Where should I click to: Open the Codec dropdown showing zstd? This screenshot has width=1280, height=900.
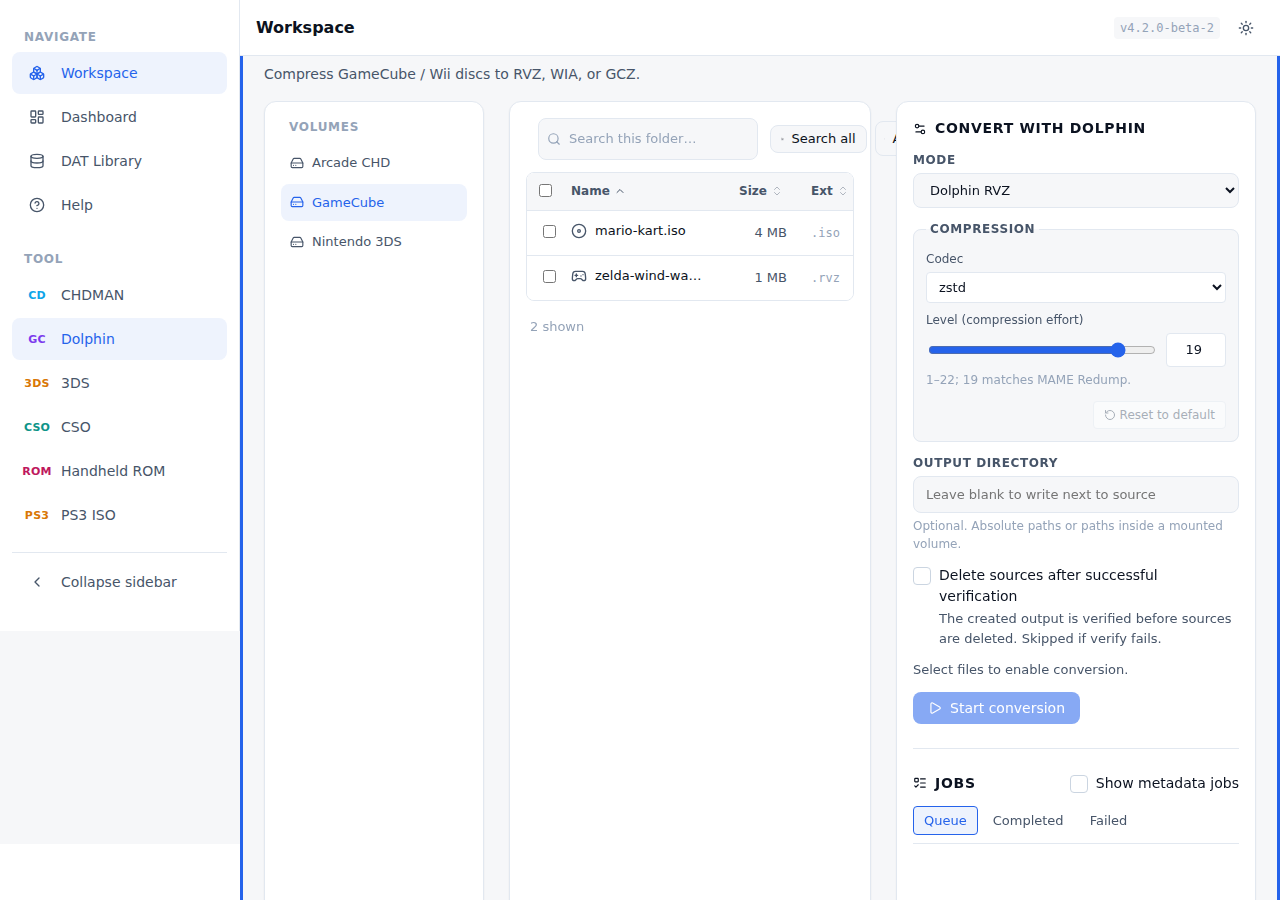coord(1076,287)
